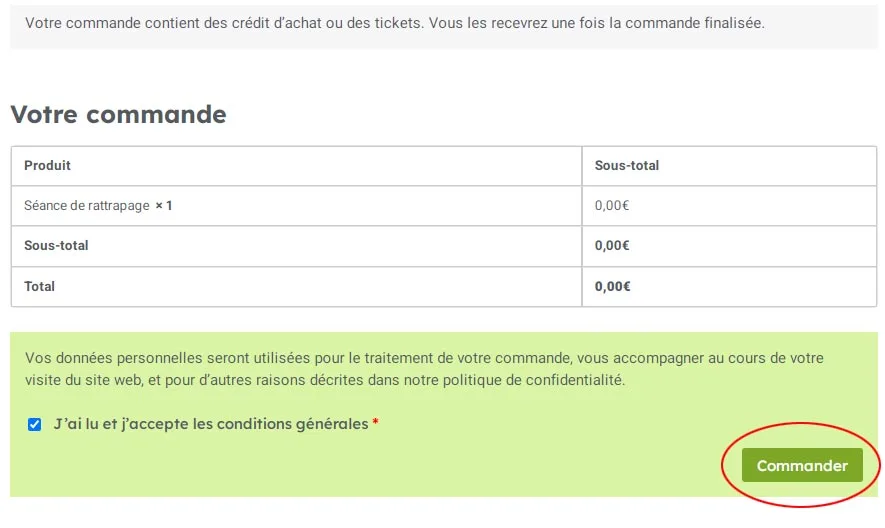The height and width of the screenshot is (528, 885).
Task: Click the green Commander button
Action: tap(802, 465)
